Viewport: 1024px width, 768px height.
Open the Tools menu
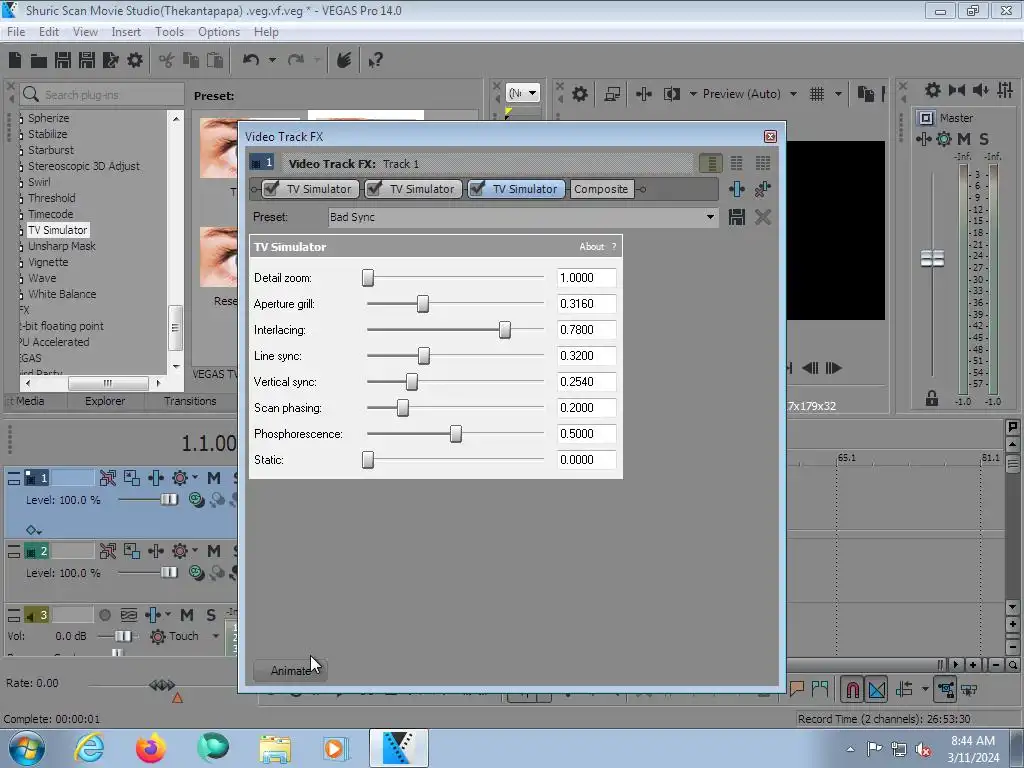pos(169,32)
